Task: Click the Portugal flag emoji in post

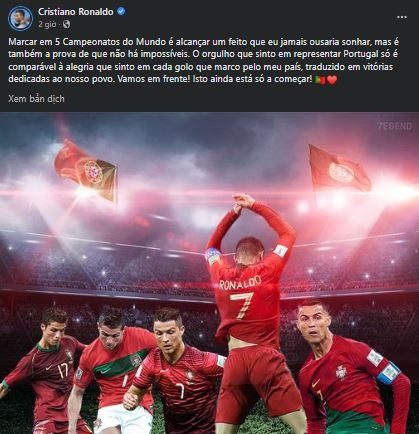Action: (x=320, y=80)
